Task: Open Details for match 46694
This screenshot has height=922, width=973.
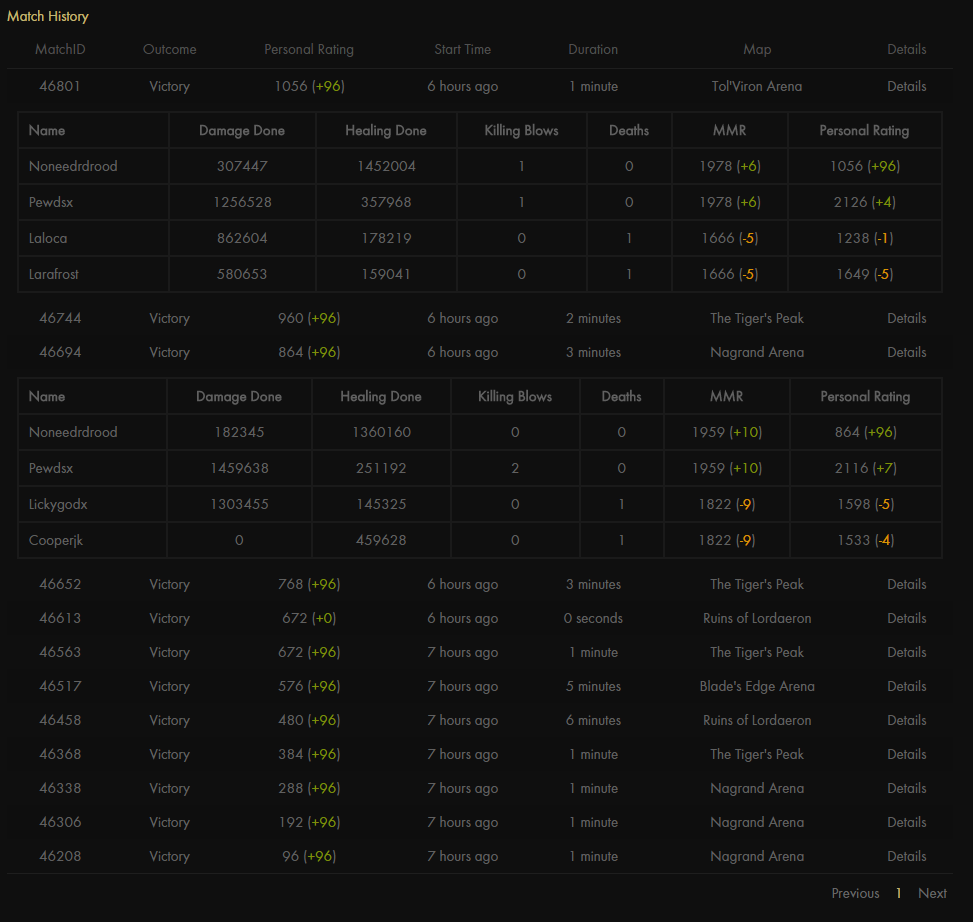Action: point(906,352)
